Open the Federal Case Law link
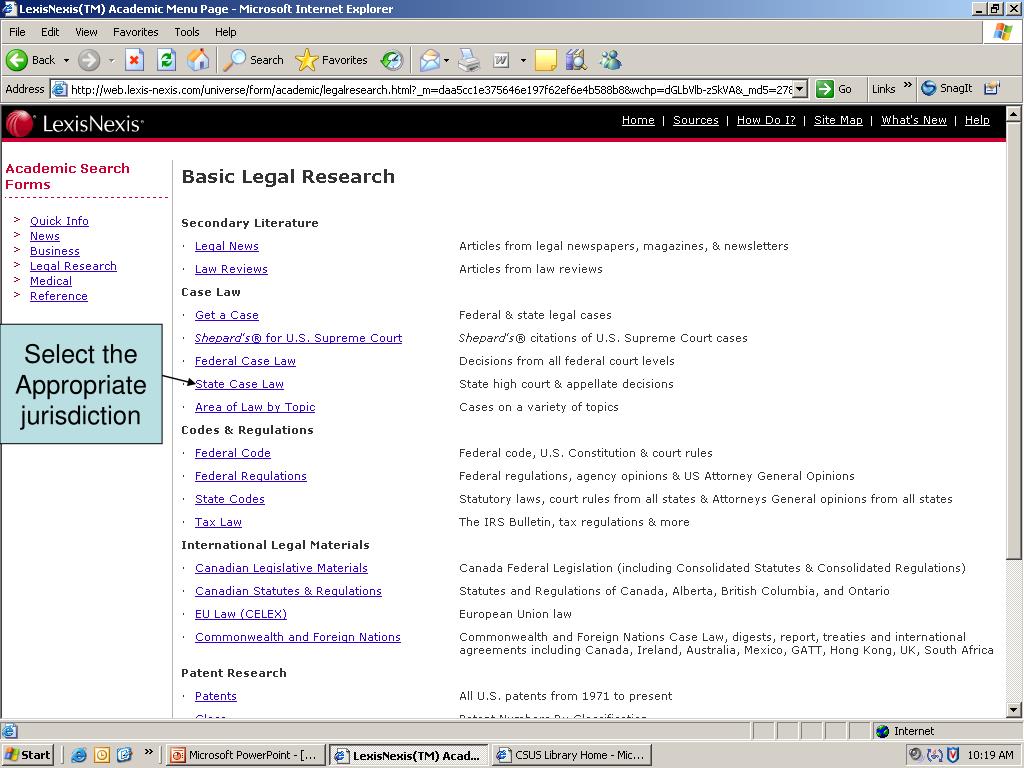Viewport: 1024px width, 768px height. click(246, 361)
